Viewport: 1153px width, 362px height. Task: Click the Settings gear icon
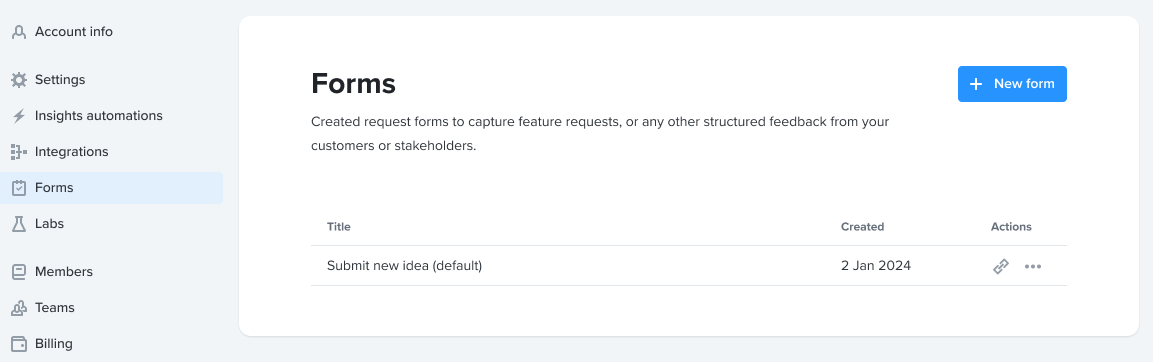coord(19,79)
